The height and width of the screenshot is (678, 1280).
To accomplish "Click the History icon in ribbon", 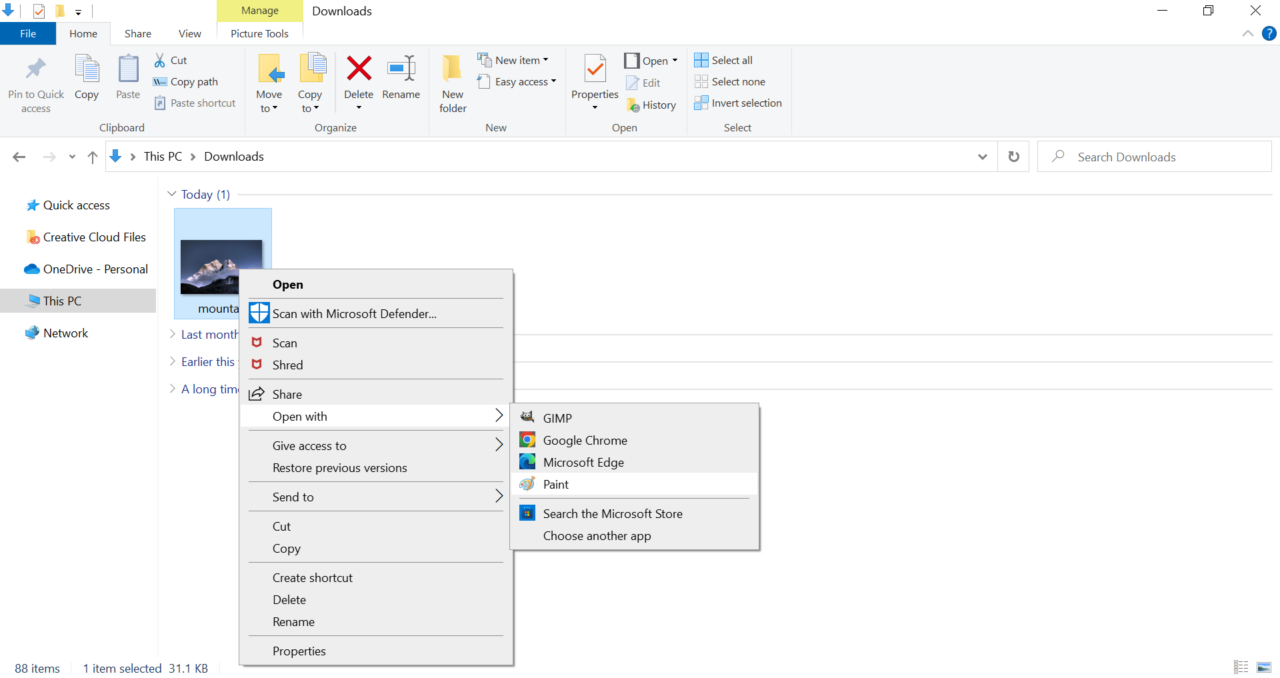I will tap(633, 105).
